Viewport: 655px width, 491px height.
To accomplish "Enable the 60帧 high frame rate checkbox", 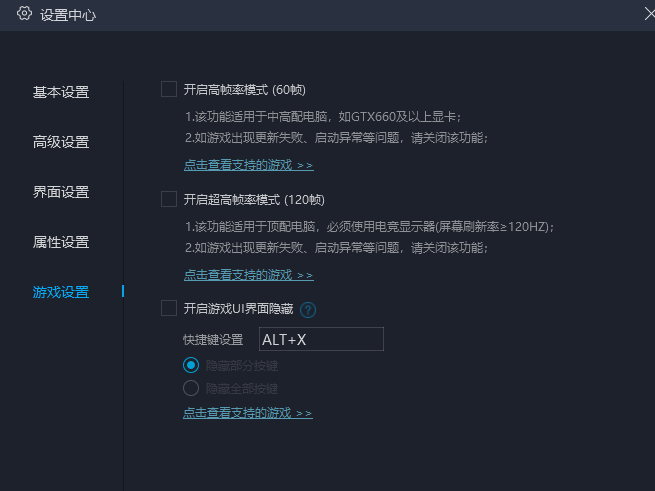I will click(x=169, y=89).
